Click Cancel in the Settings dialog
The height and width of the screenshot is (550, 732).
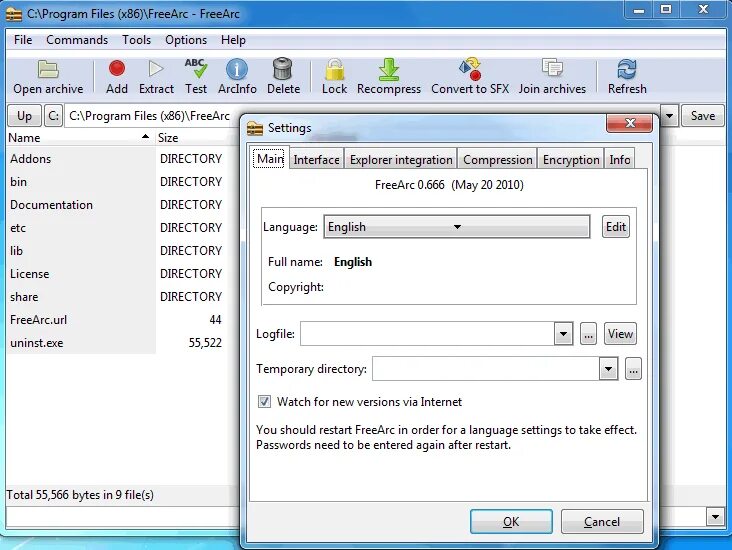pos(602,521)
